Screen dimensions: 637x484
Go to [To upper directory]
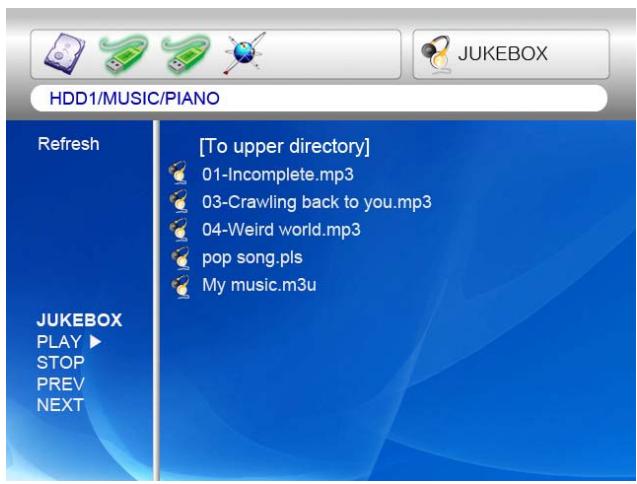pyautogui.click(x=285, y=148)
